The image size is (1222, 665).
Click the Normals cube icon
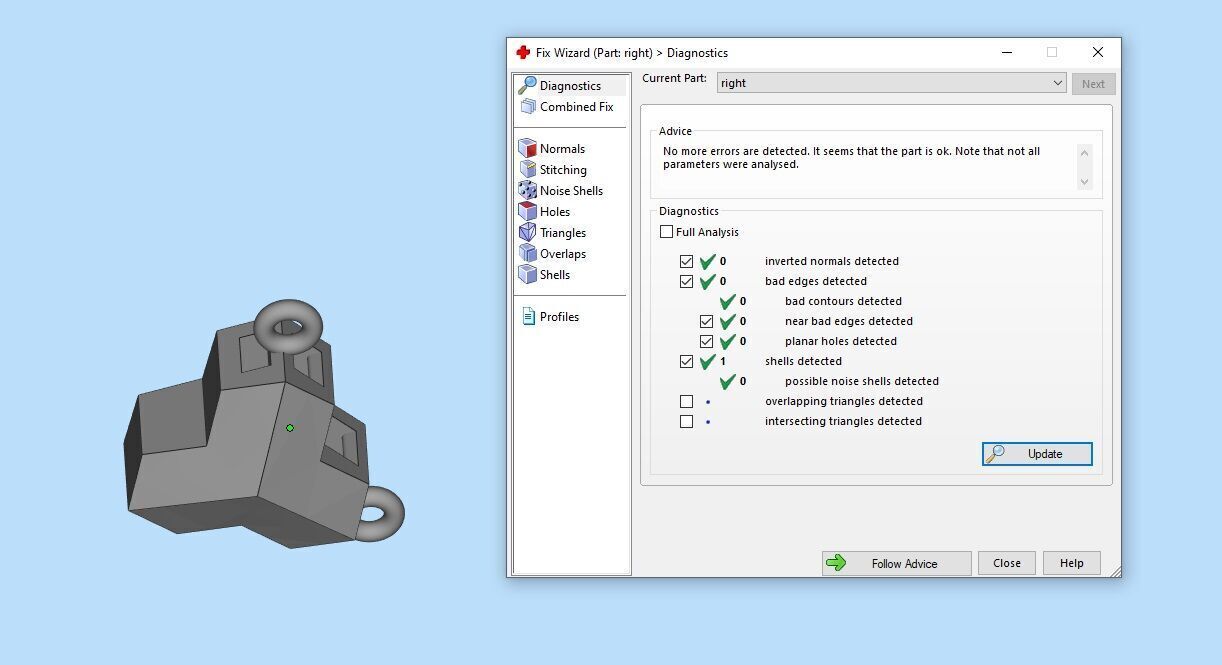[527, 149]
